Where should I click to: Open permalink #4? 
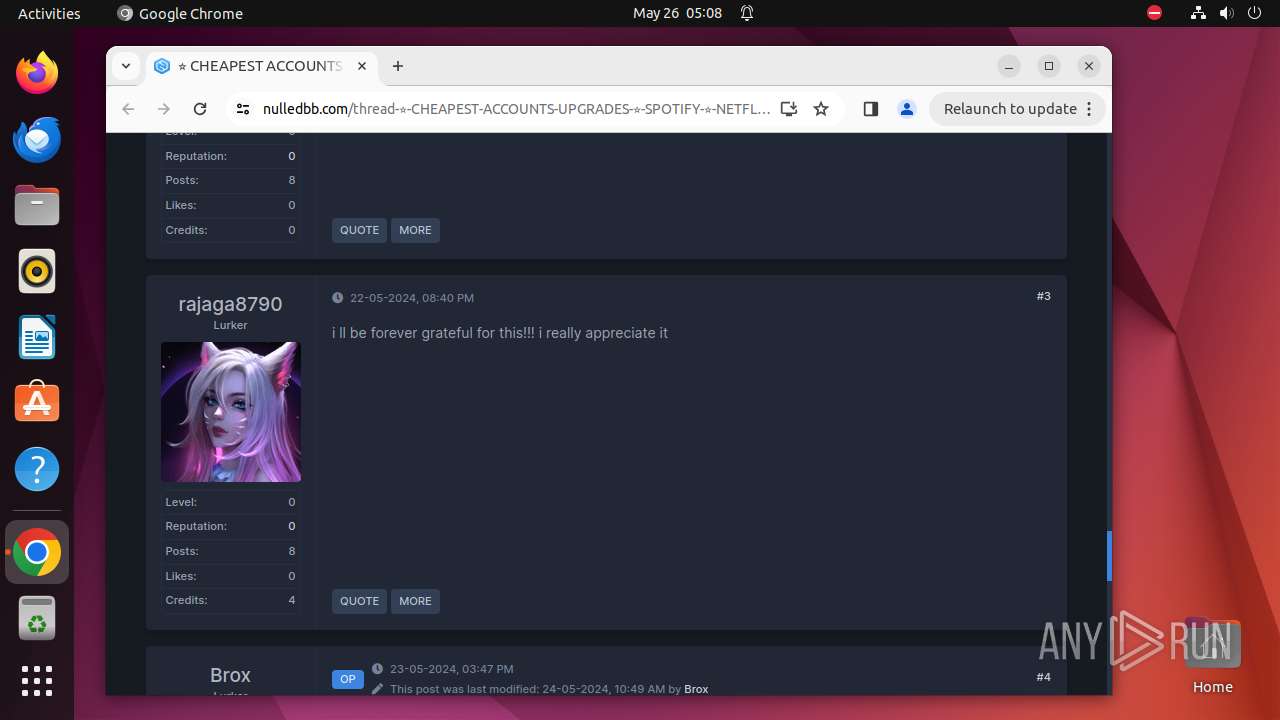[x=1043, y=677]
